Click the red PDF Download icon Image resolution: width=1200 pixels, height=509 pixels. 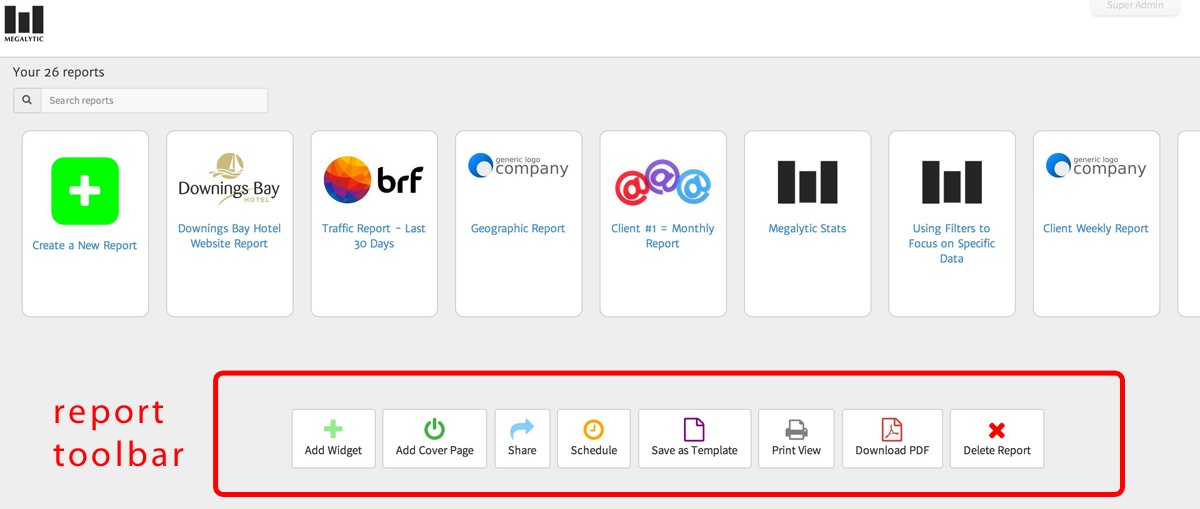[x=892, y=429]
